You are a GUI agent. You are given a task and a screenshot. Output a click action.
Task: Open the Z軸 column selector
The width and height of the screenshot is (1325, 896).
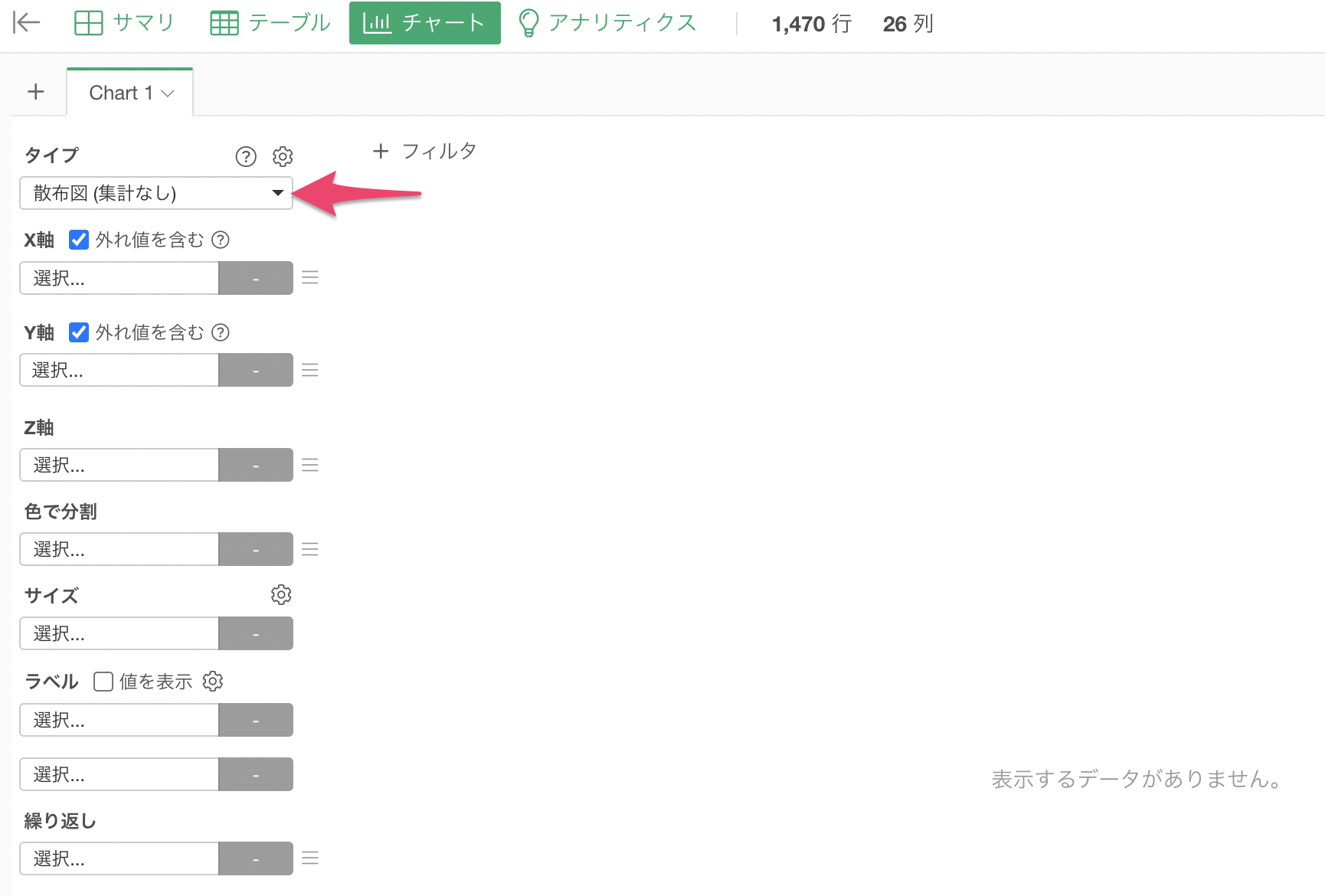[119, 465]
